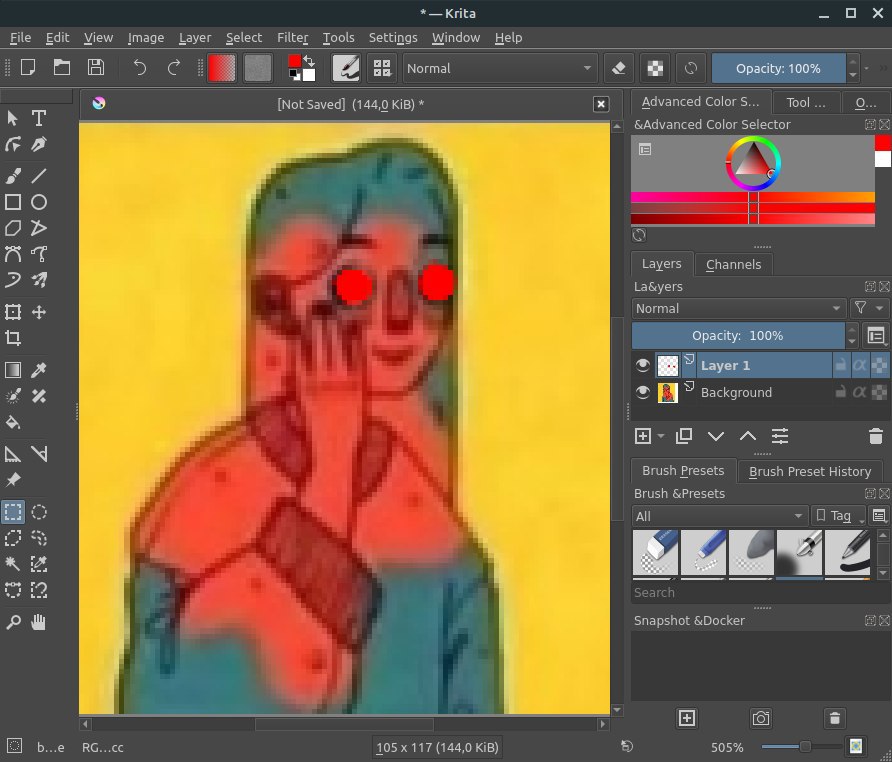The image size is (892, 762).
Task: Select the Line tool
Action: [39, 176]
